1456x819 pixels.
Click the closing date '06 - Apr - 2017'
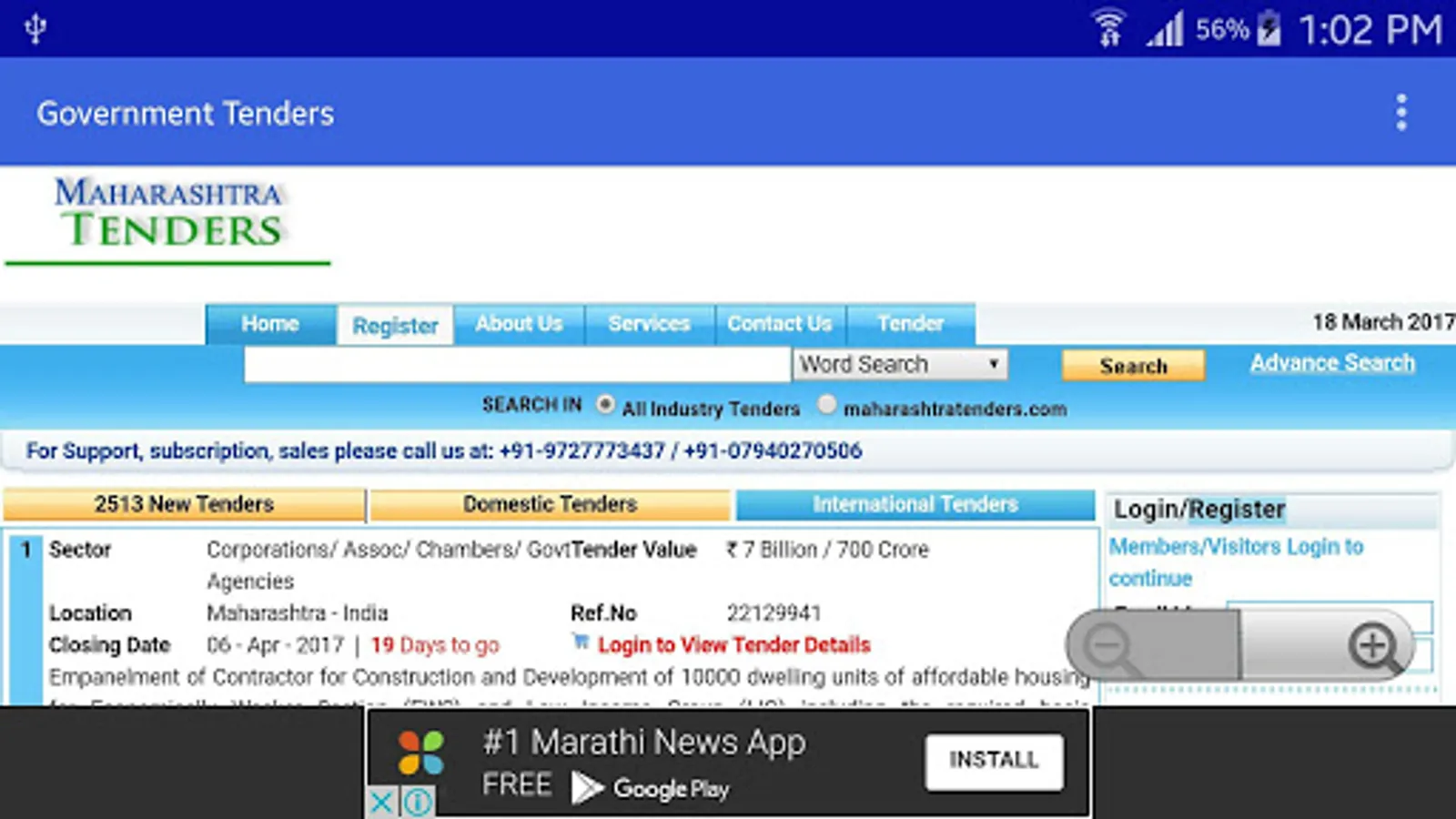275,645
